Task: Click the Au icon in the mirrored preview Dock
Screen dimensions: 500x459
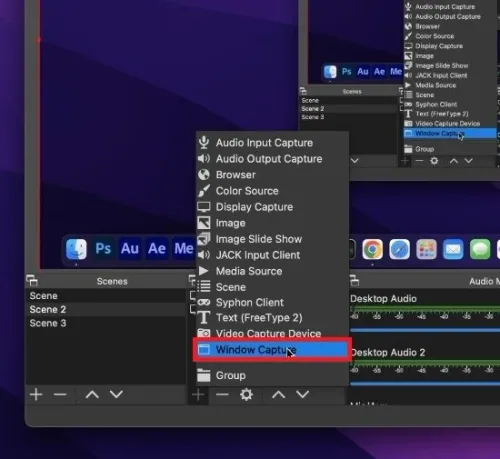Action: (363, 72)
